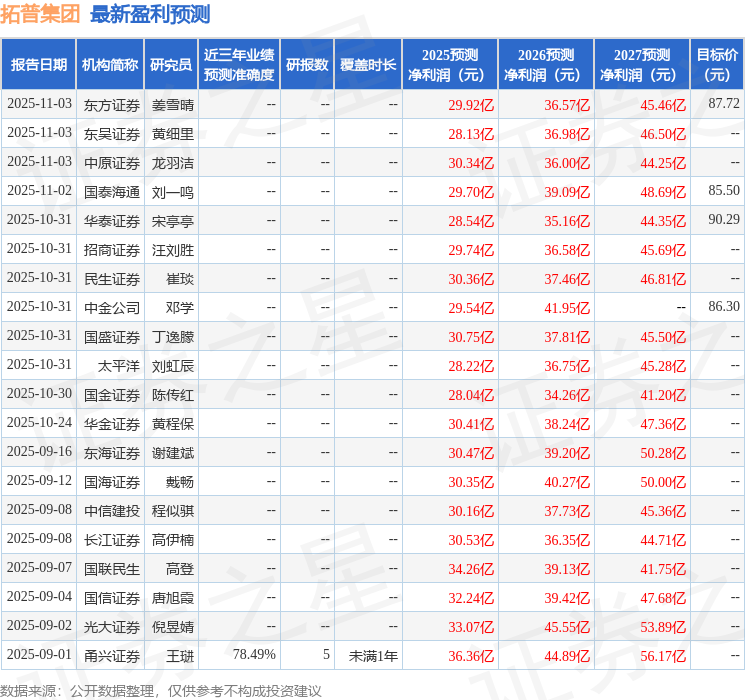Click target price 86.30

724,307
